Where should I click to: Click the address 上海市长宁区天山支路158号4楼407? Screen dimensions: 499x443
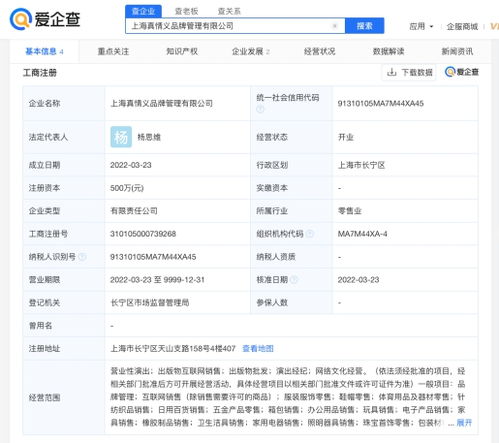point(173,349)
